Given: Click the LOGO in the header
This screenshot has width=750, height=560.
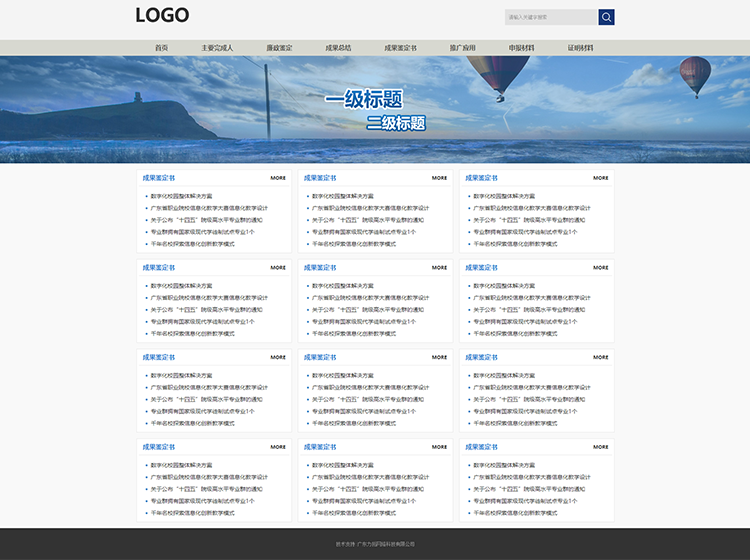Looking at the screenshot, I should pyautogui.click(x=162, y=15).
